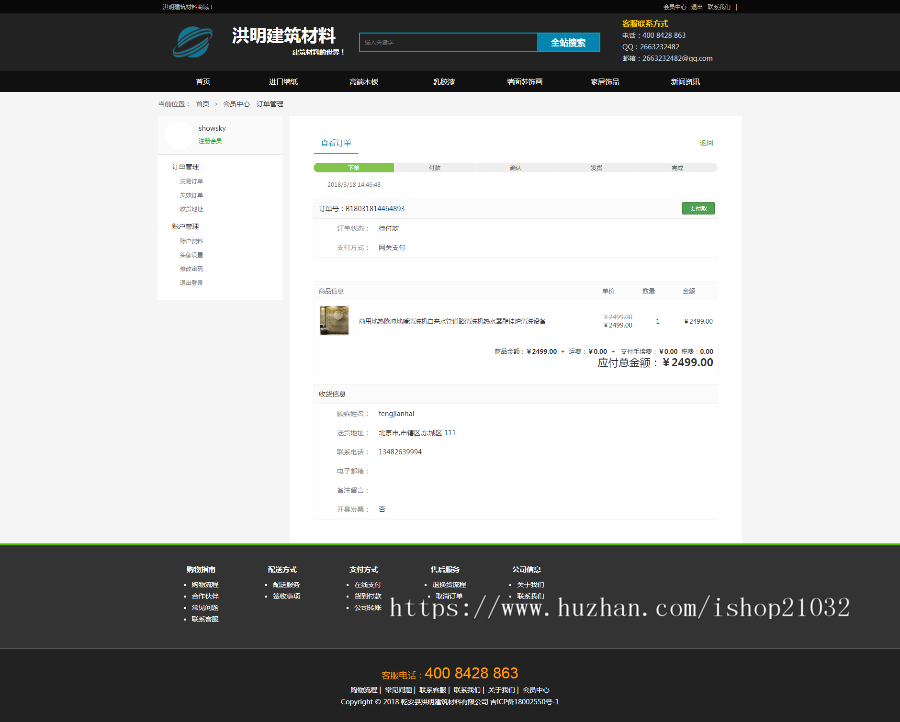Click the blue planet site logo

[192, 42]
